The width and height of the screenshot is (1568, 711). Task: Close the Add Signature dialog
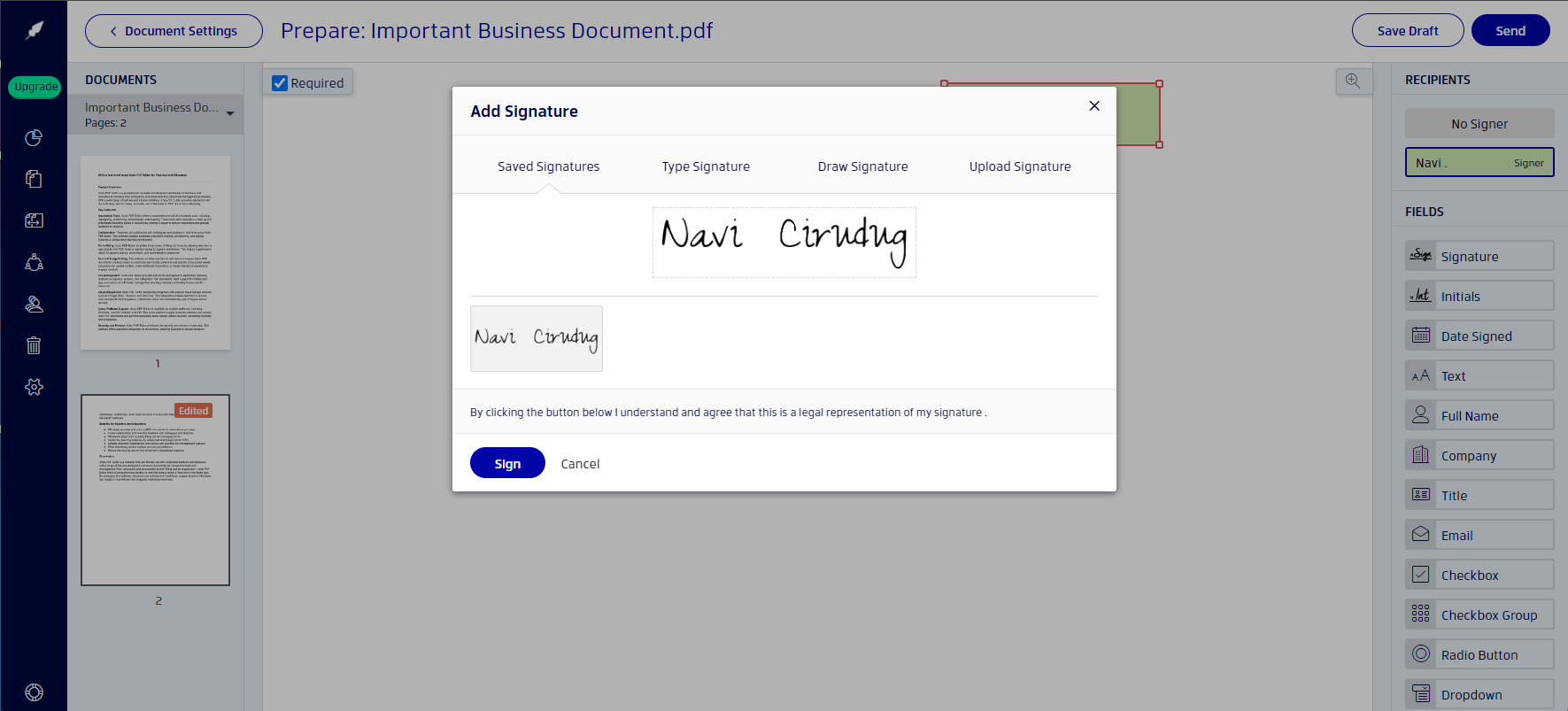pos(1094,105)
